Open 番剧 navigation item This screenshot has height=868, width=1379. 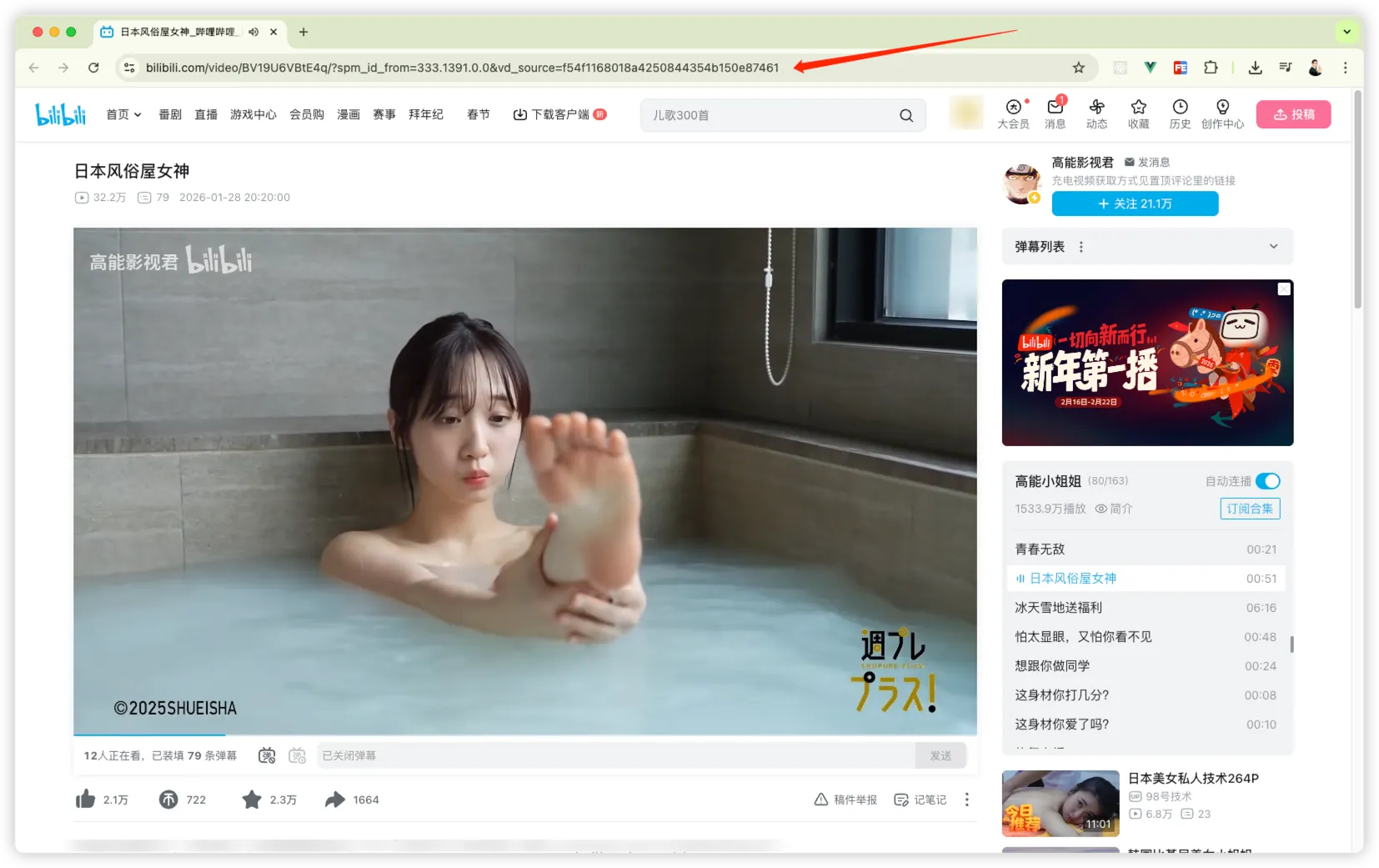(170, 114)
